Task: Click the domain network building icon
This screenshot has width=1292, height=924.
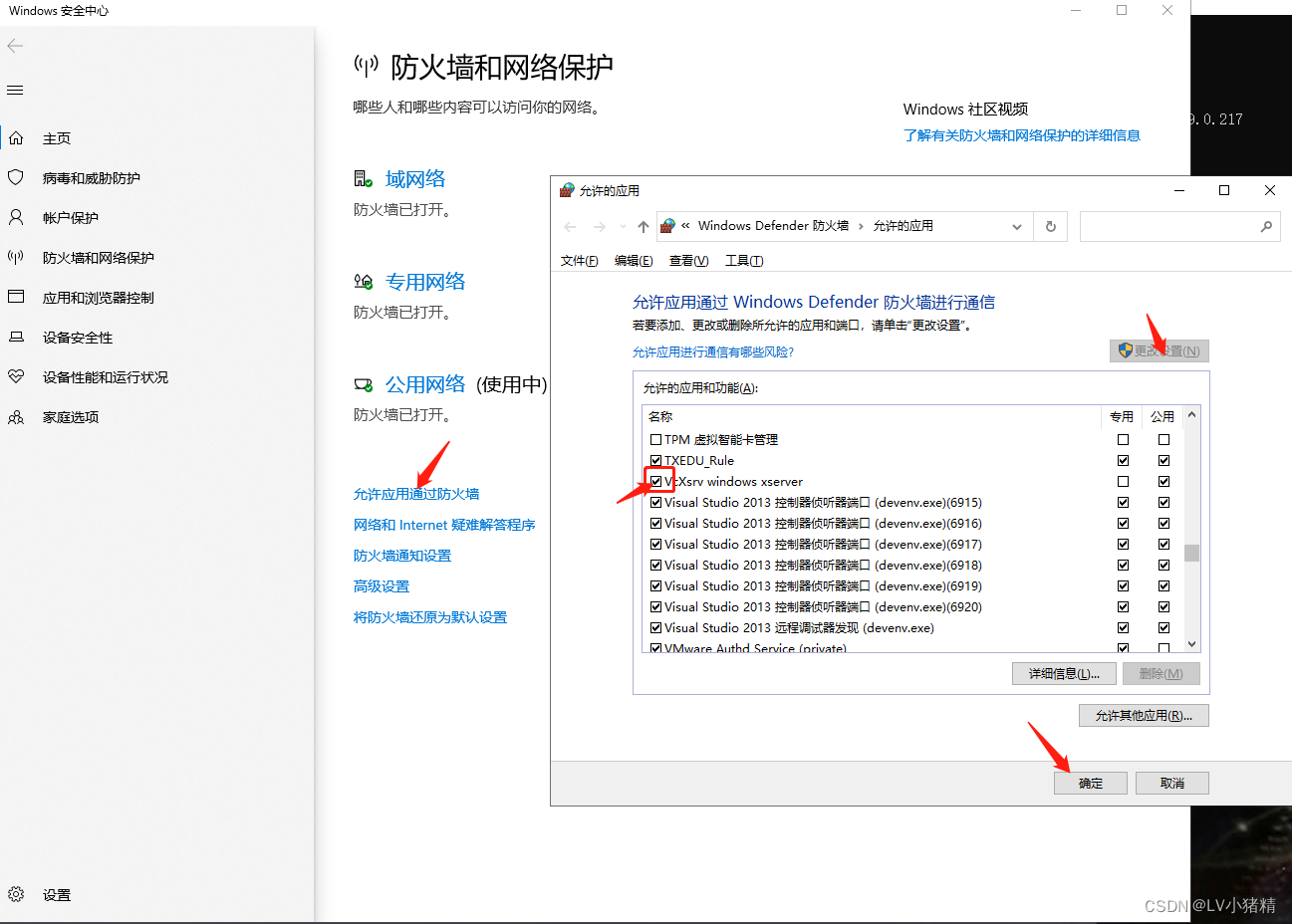Action: (x=363, y=179)
